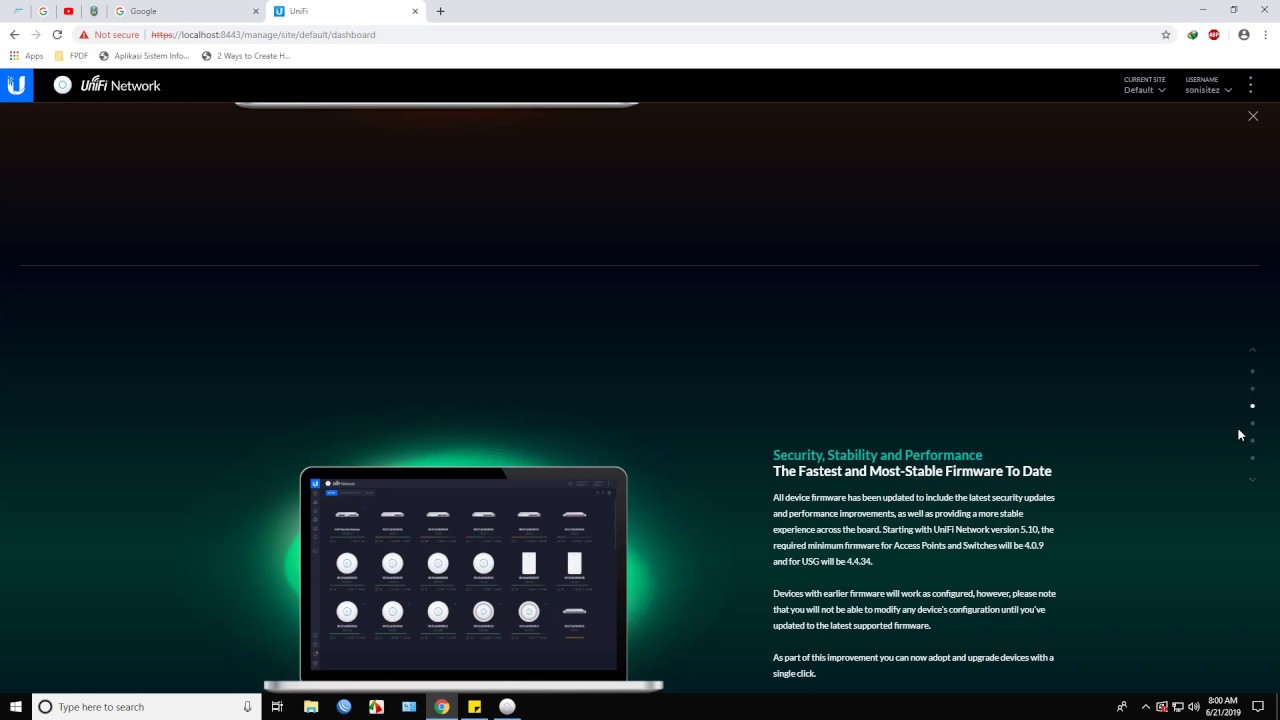This screenshot has width=1280, height=720.
Task: Open Task View on the taskbar
Action: click(277, 706)
